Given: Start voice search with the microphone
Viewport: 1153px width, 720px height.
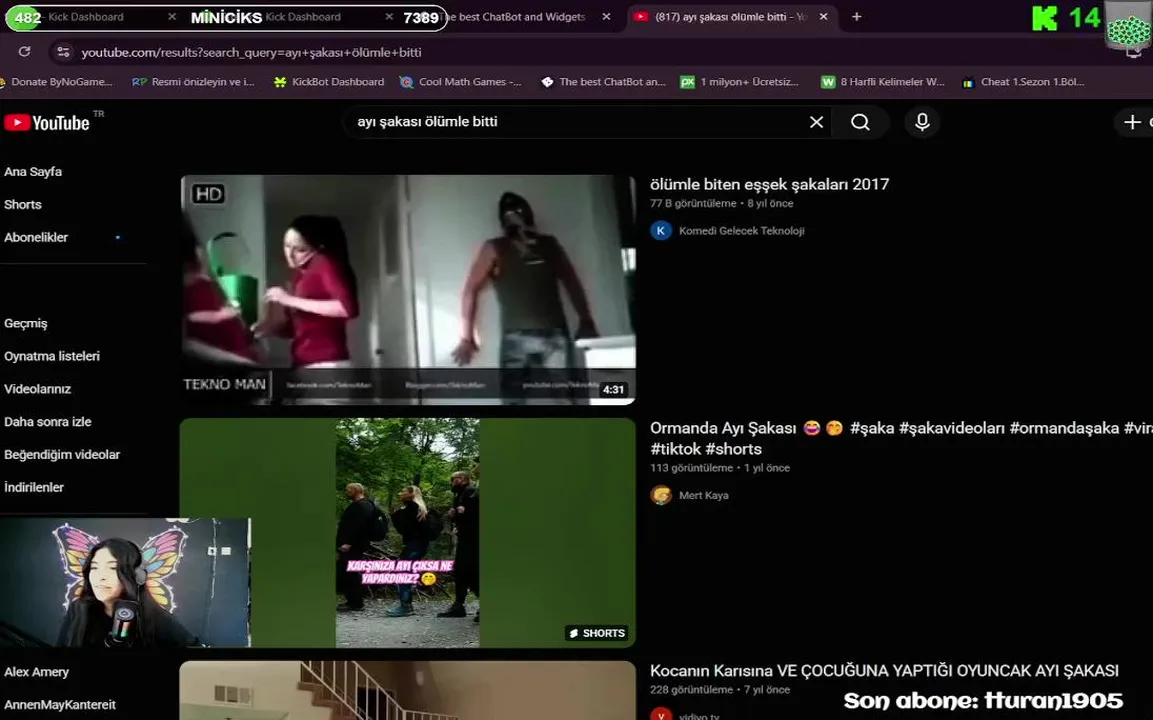Looking at the screenshot, I should pos(922,122).
